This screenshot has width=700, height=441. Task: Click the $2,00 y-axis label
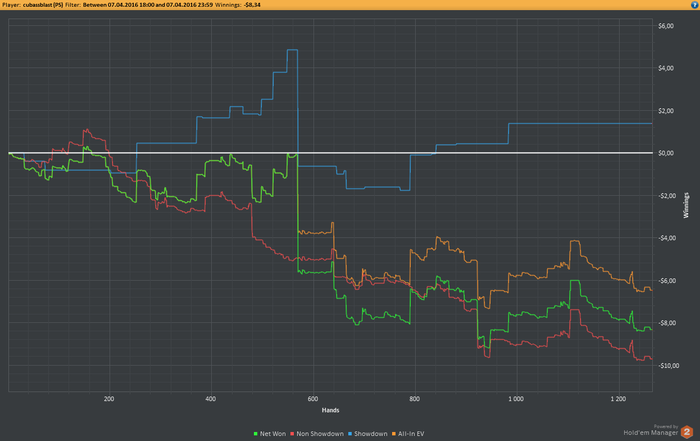click(666, 111)
